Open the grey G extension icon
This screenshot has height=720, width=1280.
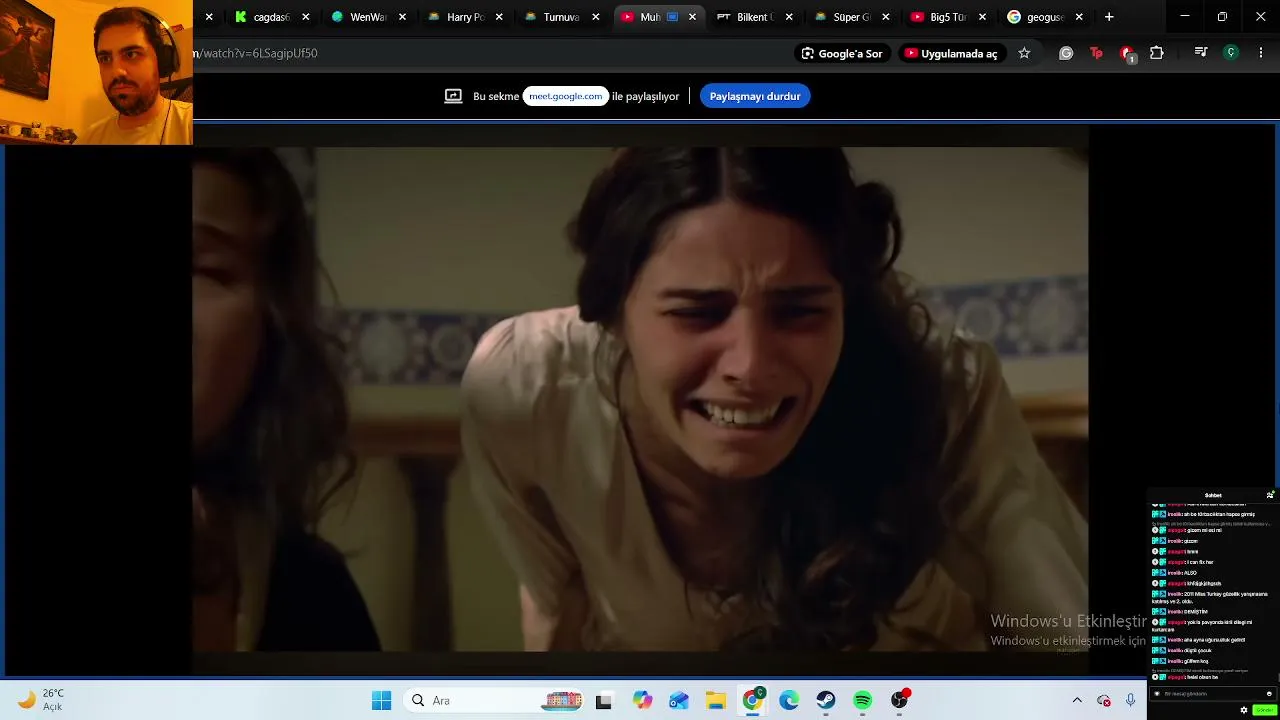[1066, 53]
